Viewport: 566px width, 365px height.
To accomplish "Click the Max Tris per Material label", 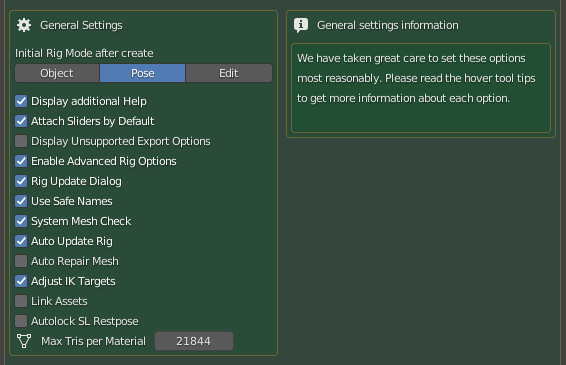I will click(x=93, y=341).
